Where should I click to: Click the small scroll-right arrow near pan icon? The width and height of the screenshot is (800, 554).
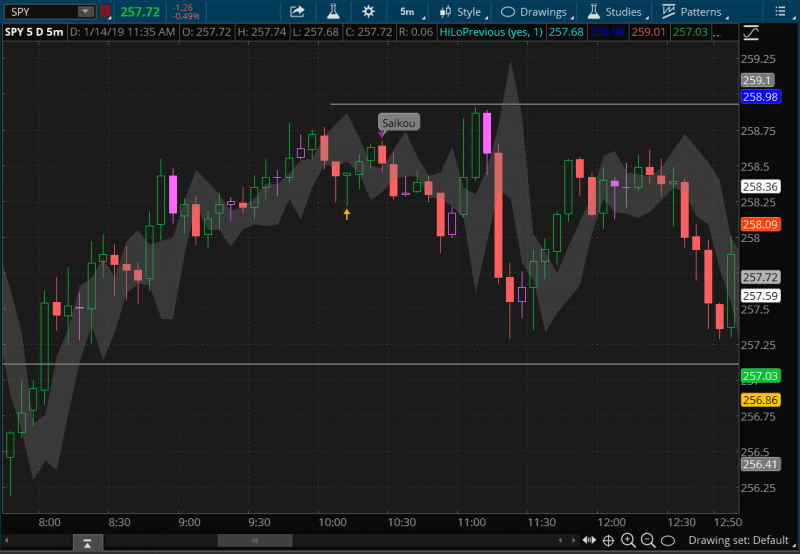coord(573,540)
